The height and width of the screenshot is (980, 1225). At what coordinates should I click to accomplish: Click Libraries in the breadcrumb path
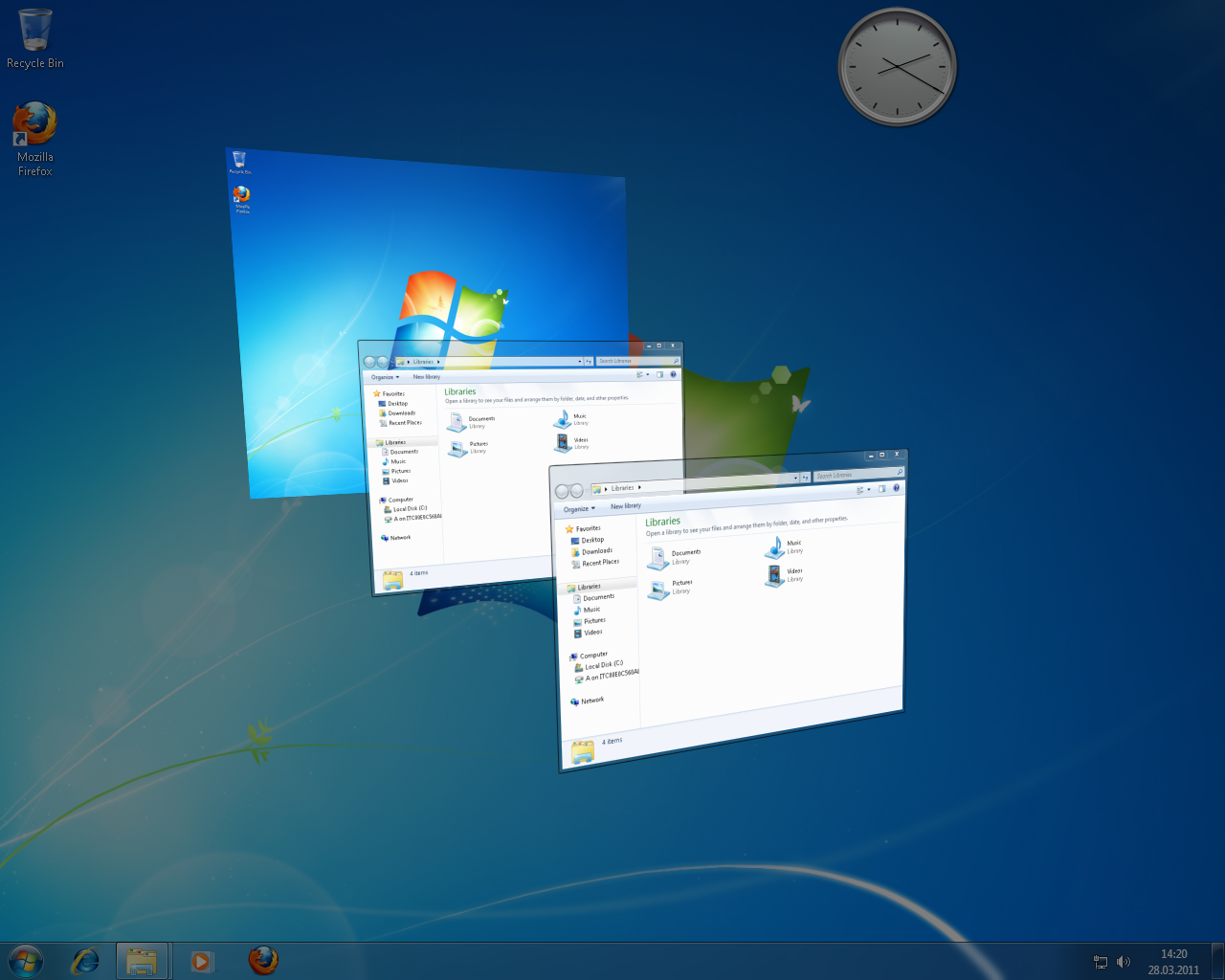click(620, 487)
